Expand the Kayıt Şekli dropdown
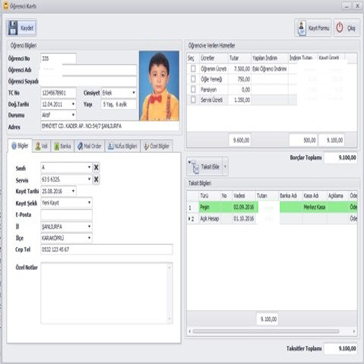 [89, 202]
